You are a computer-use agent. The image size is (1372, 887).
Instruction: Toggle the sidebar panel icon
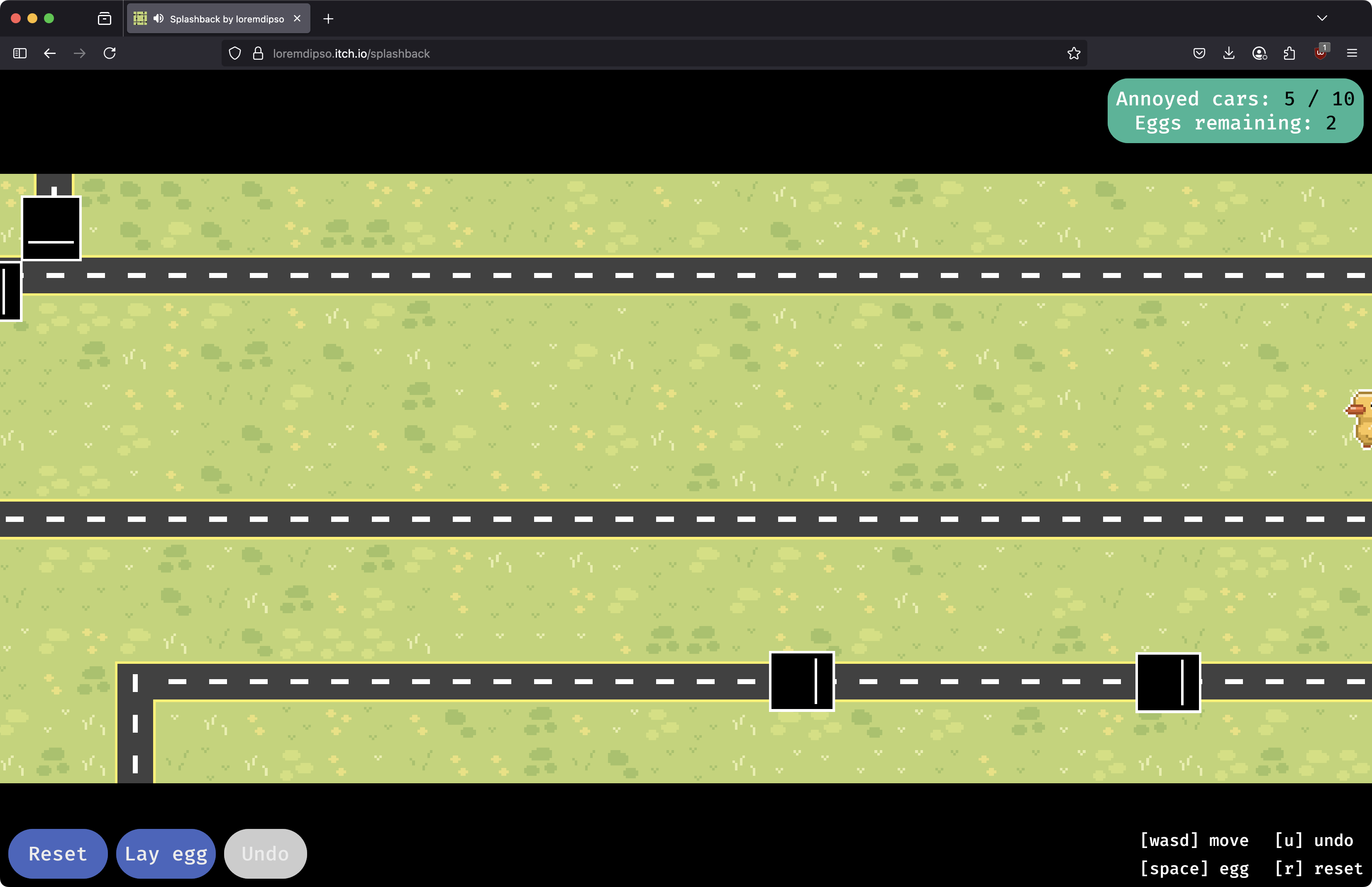(20, 53)
